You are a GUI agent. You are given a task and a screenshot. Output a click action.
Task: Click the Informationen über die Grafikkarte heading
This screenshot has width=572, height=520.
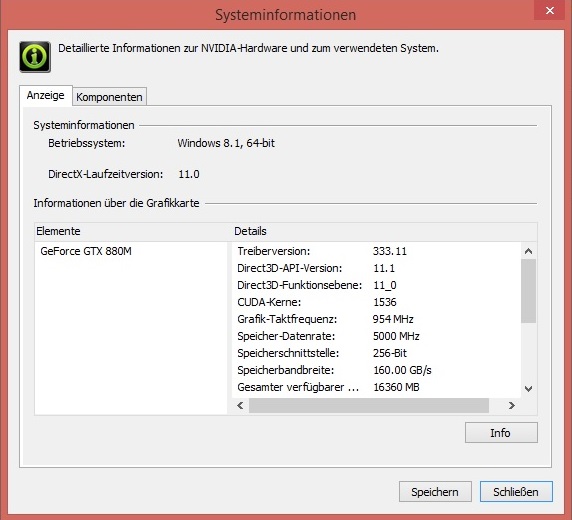click(x=116, y=203)
